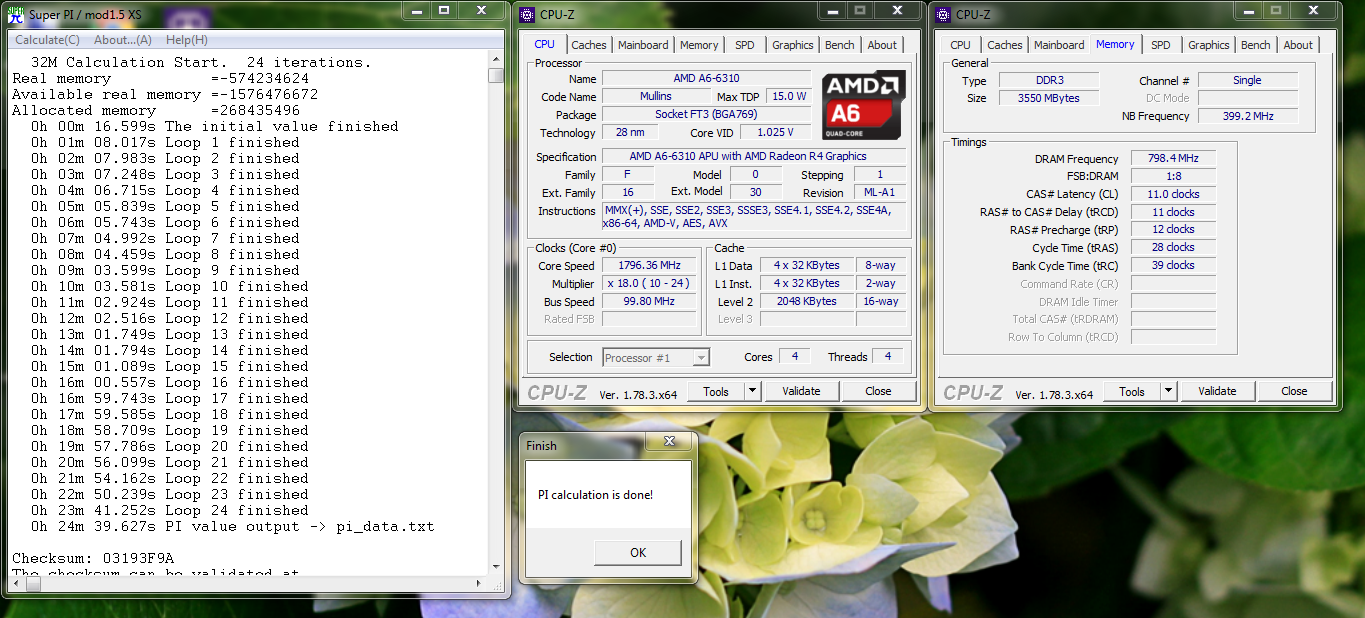Click 'PI calculation is done!' message
The image size is (1365, 618).
pyautogui.click(x=595, y=494)
